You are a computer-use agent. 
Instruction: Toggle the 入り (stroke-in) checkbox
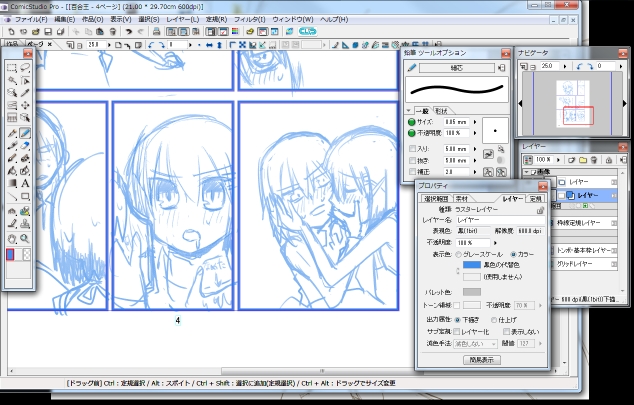(x=412, y=149)
